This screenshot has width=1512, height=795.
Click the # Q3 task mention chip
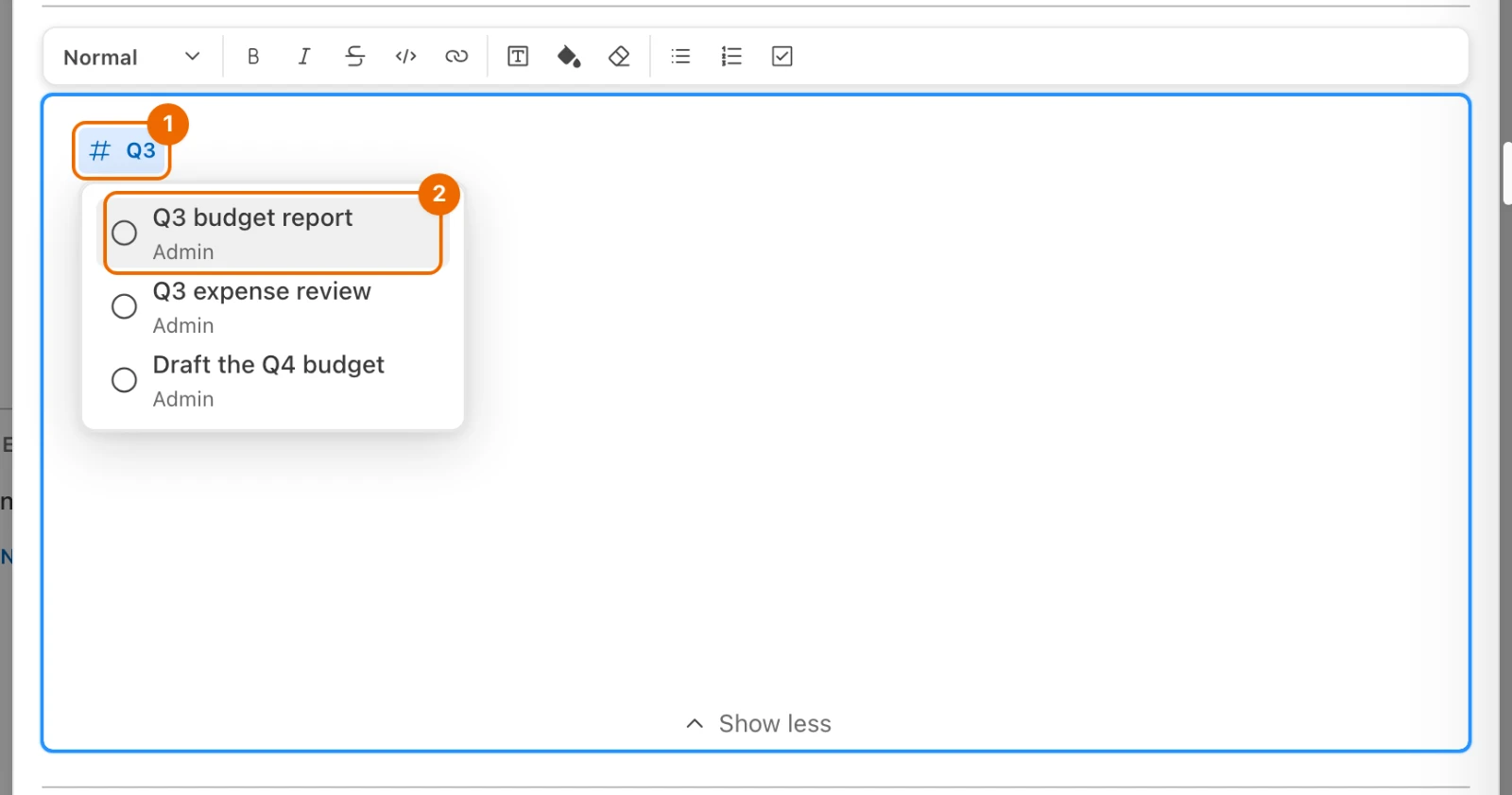tap(122, 151)
